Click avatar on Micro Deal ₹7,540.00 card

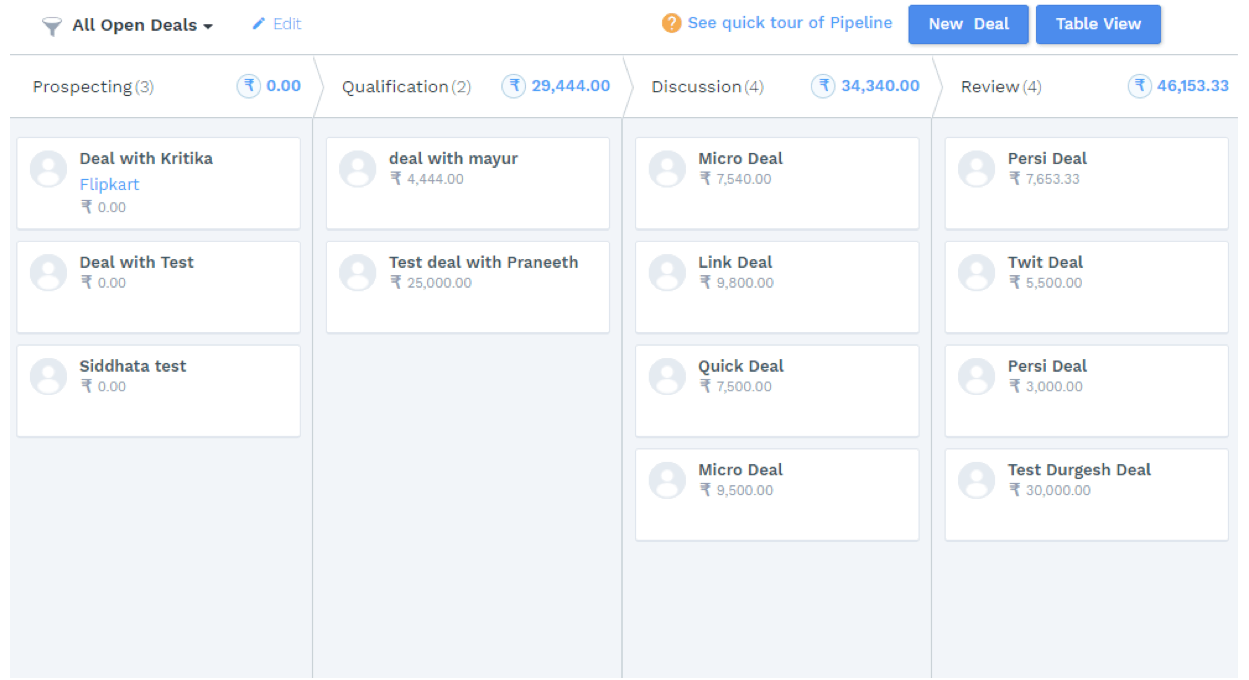pos(667,169)
